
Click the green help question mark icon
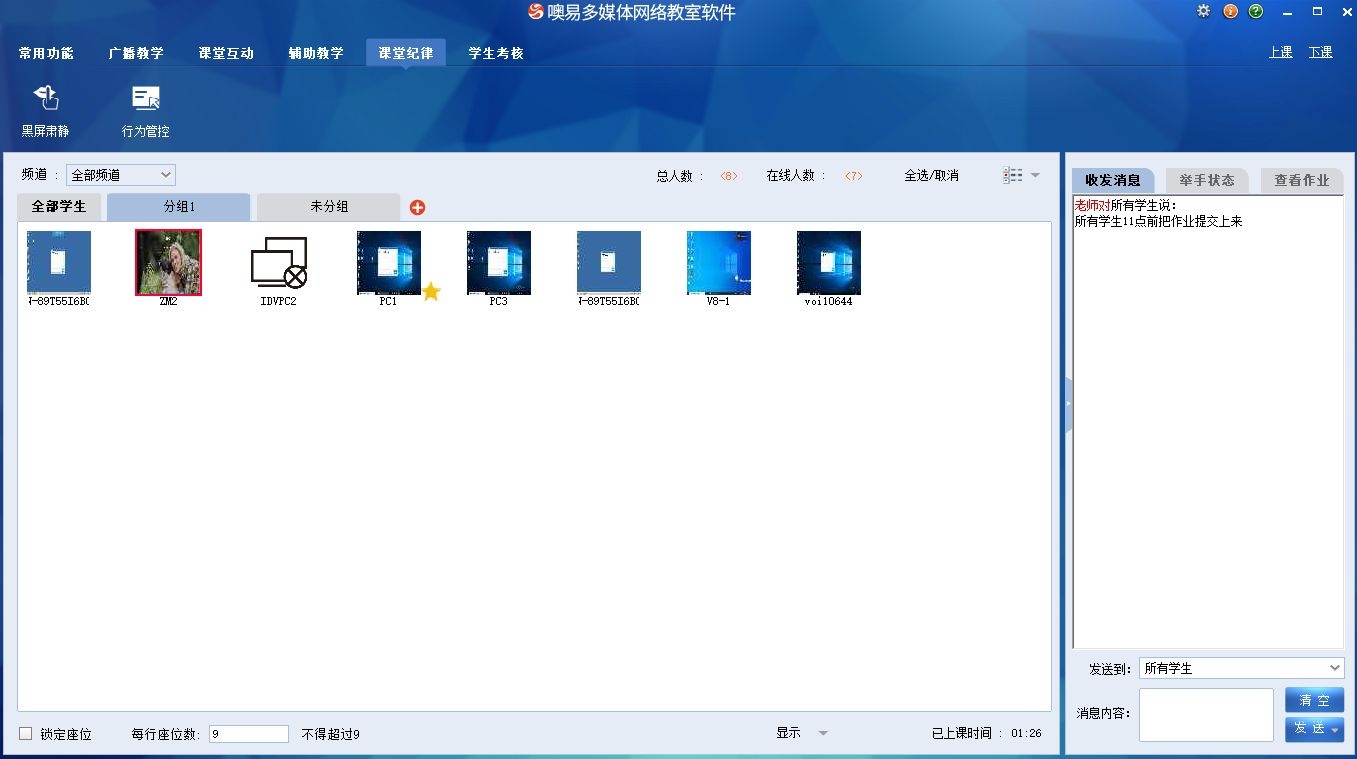tap(1256, 12)
